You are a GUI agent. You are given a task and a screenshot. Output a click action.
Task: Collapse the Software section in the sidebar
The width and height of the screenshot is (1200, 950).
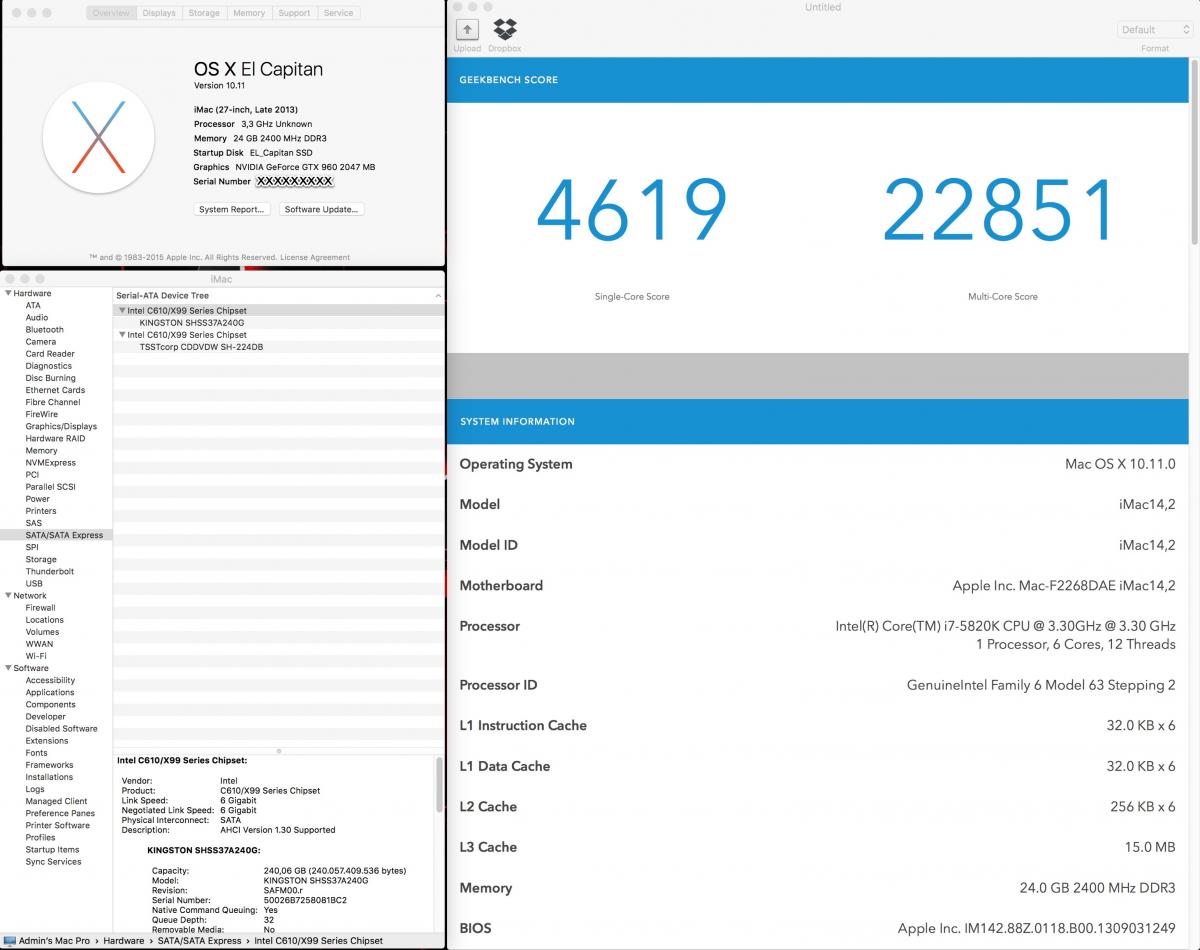[8, 668]
